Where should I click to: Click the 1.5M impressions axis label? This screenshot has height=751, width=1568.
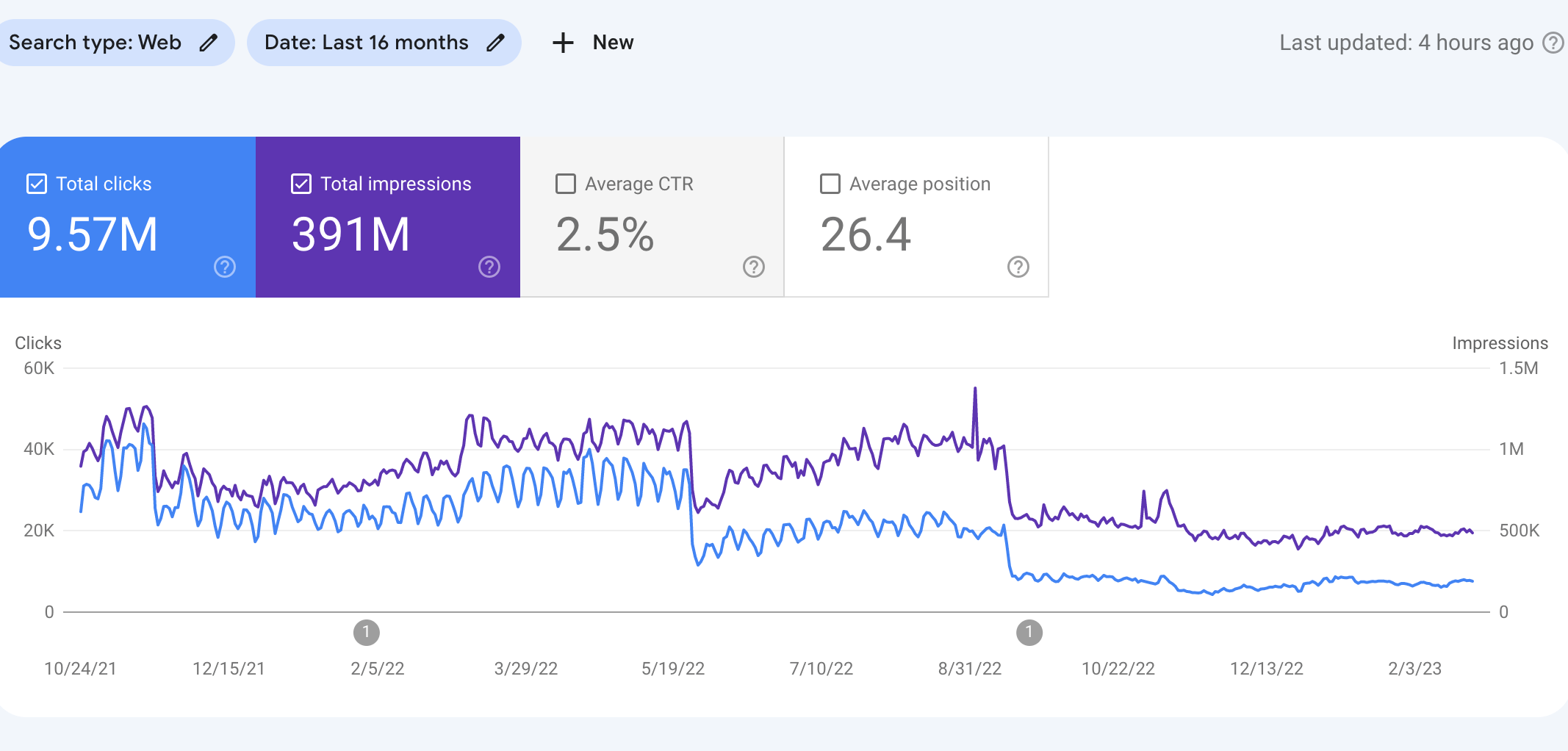pyautogui.click(x=1519, y=368)
